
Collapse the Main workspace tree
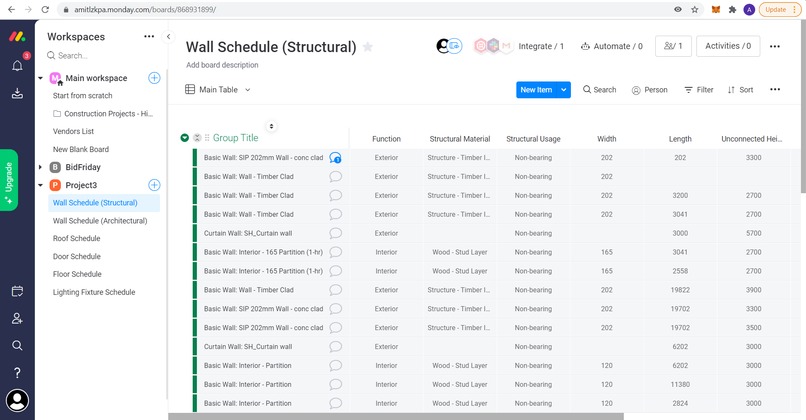[40, 78]
